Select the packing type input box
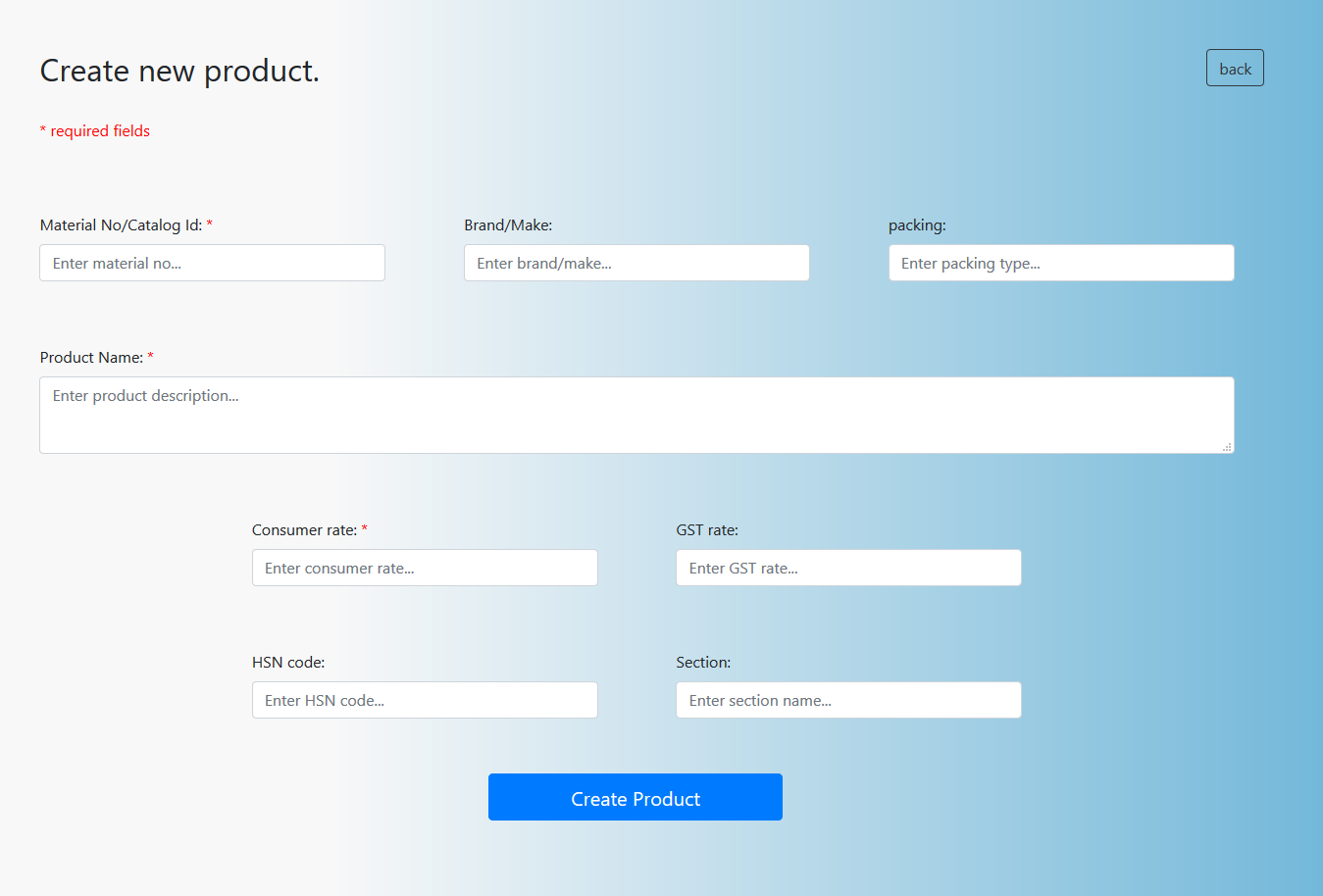1323x896 pixels. coord(1061,263)
